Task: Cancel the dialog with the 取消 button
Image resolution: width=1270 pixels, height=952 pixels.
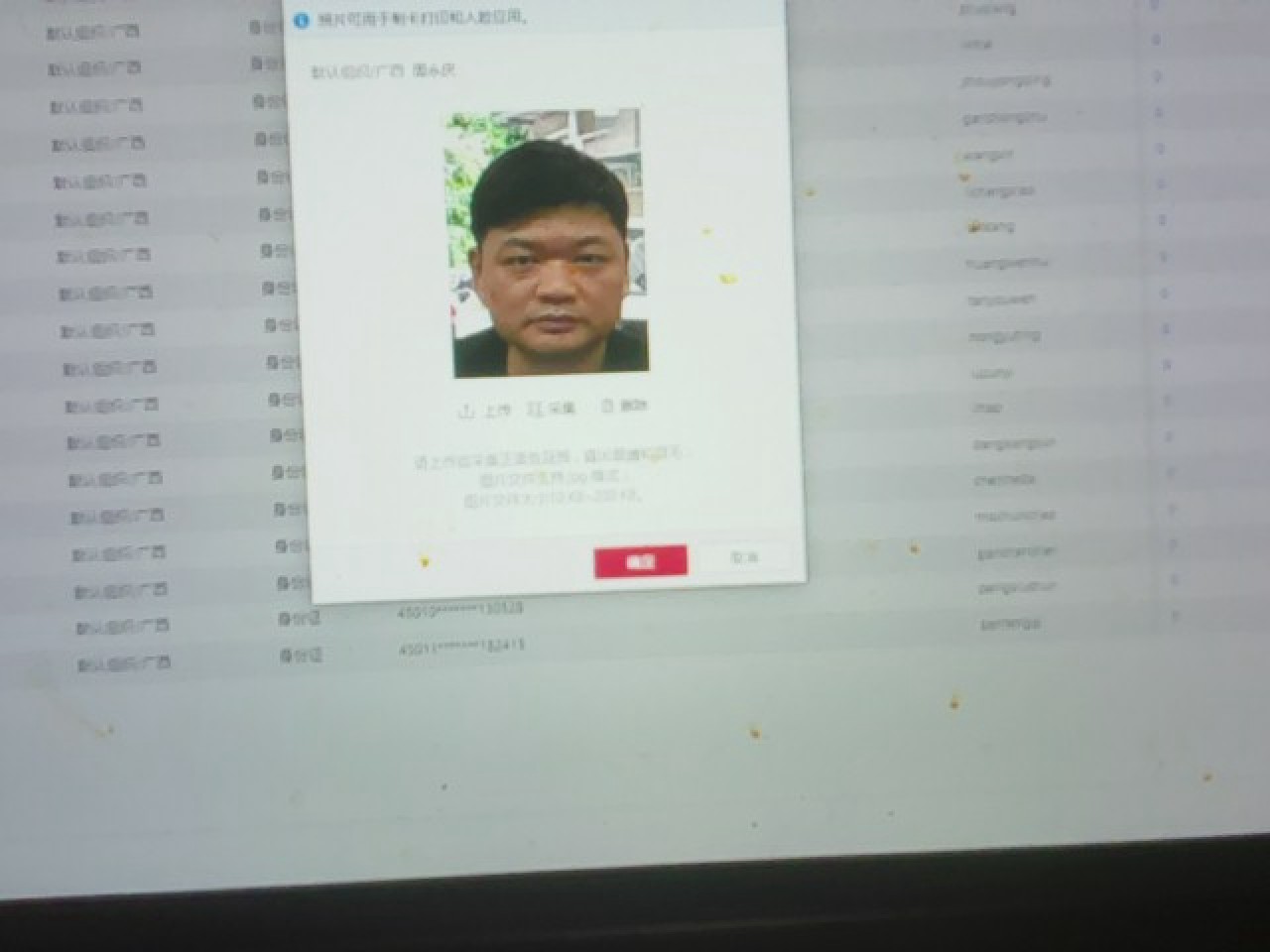Action: [744, 558]
